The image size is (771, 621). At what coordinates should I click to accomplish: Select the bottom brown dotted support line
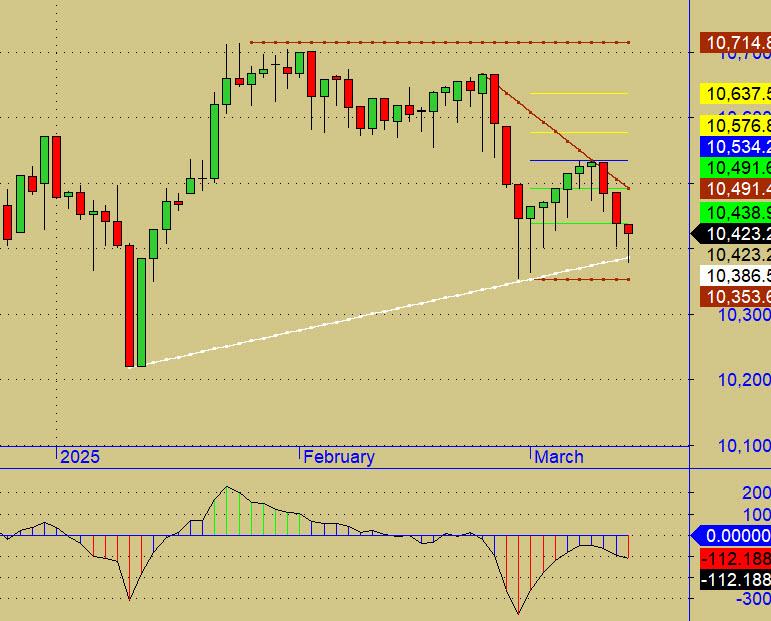click(x=582, y=280)
